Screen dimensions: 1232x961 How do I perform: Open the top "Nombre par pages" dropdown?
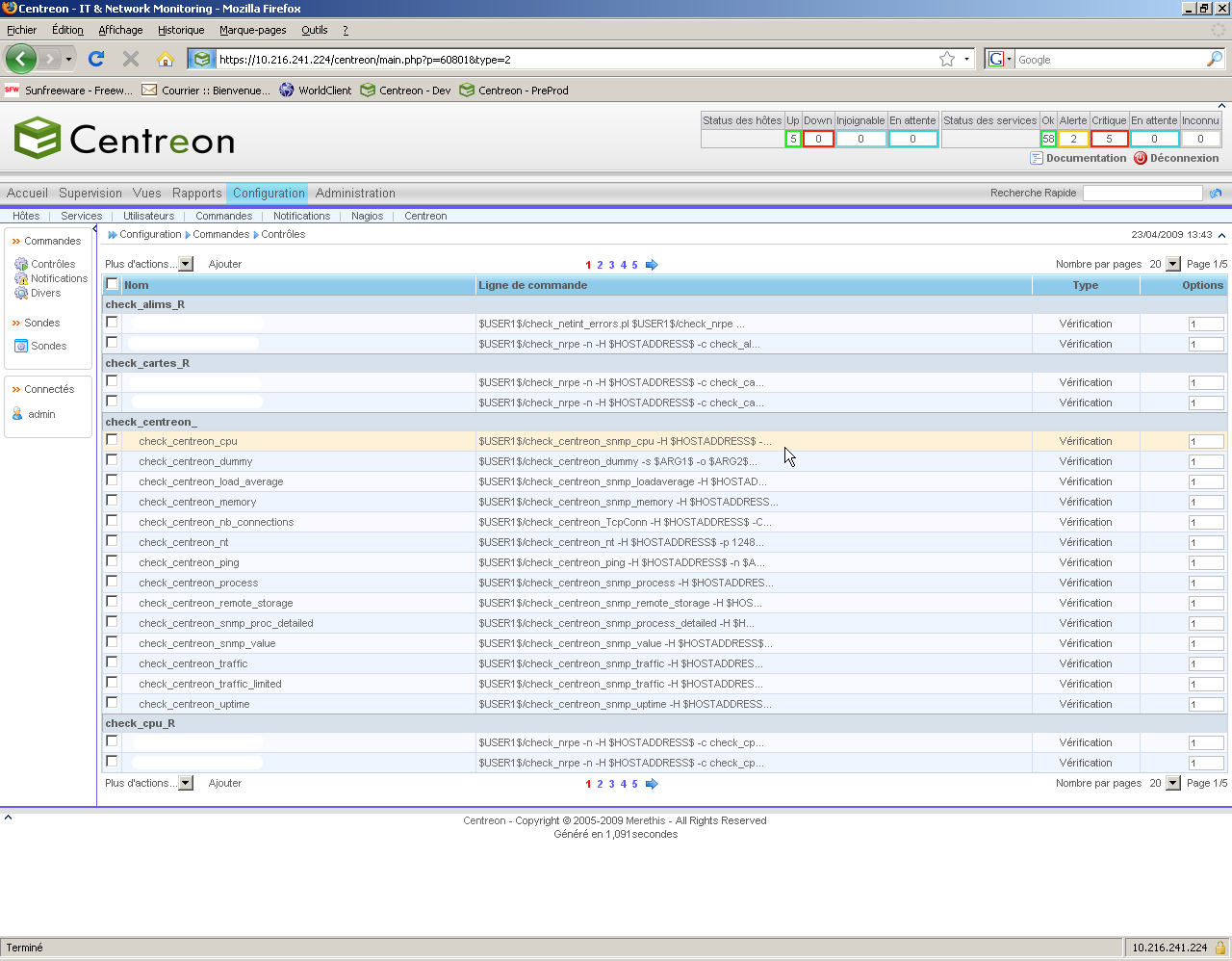coord(1172,264)
